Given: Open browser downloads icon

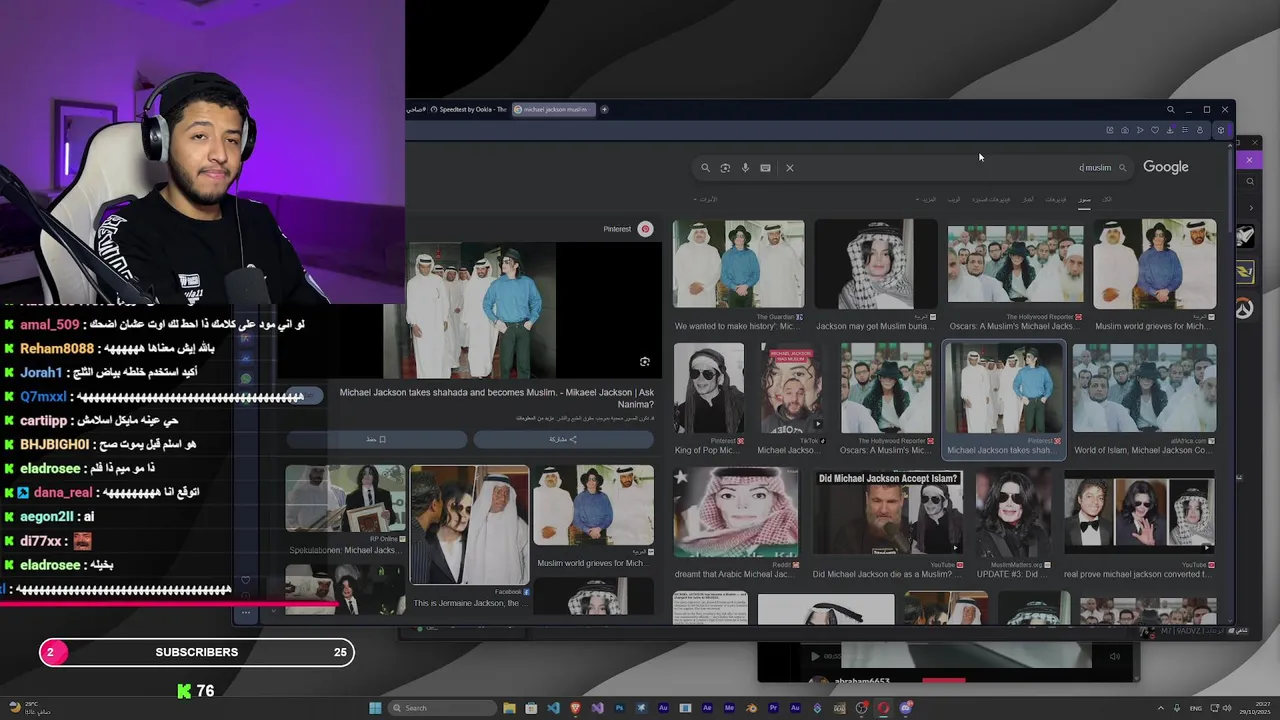Looking at the screenshot, I should (x=1170, y=130).
